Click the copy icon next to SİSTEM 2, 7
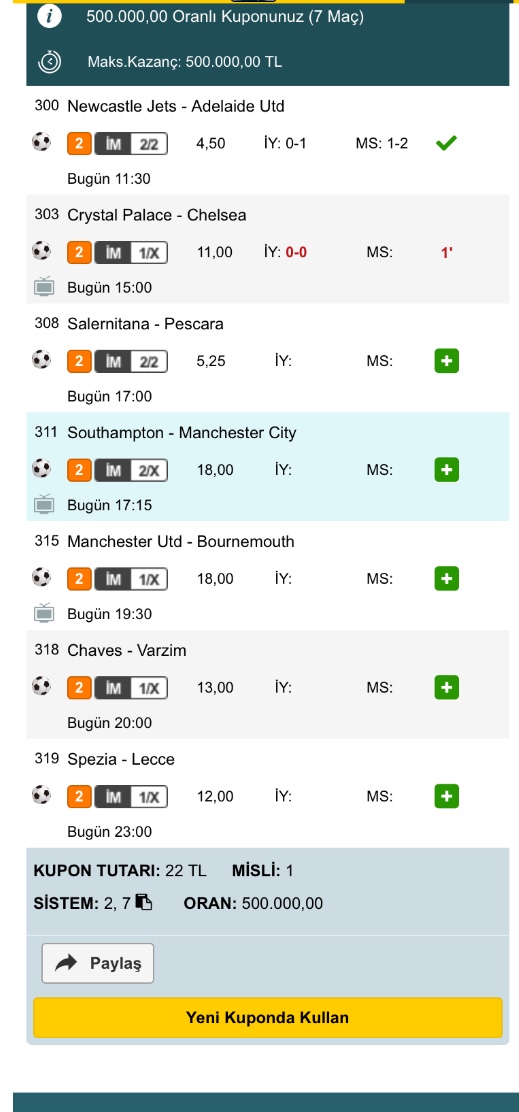 point(144,903)
